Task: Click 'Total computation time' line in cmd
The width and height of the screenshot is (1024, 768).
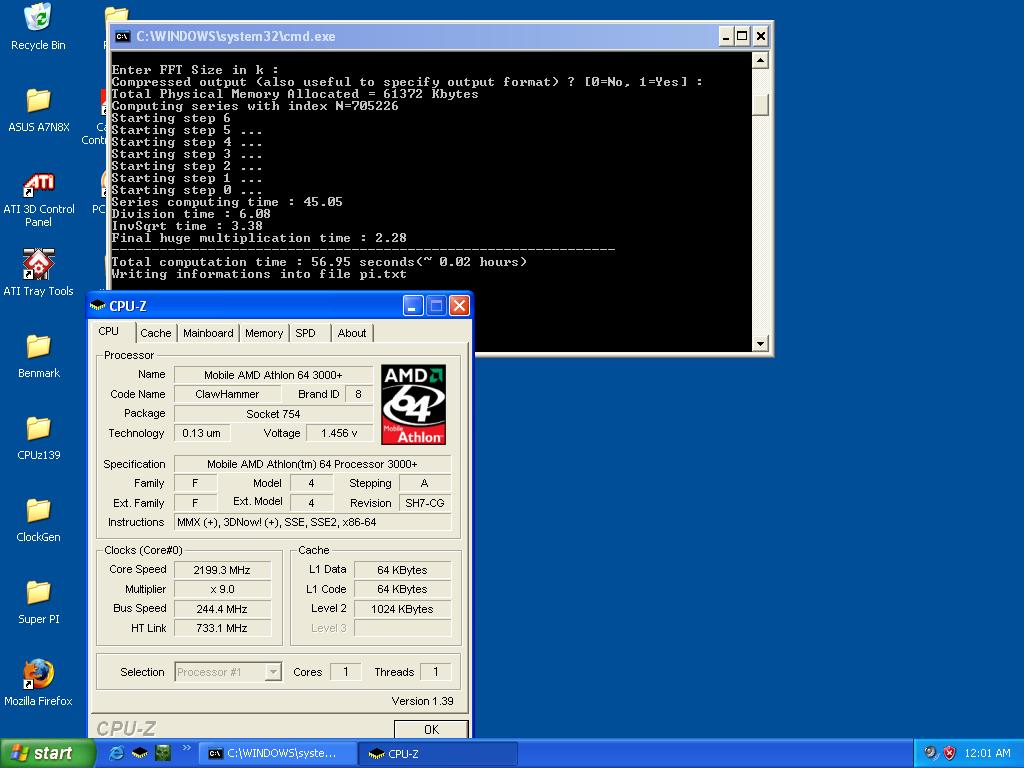Action: [x=319, y=262]
